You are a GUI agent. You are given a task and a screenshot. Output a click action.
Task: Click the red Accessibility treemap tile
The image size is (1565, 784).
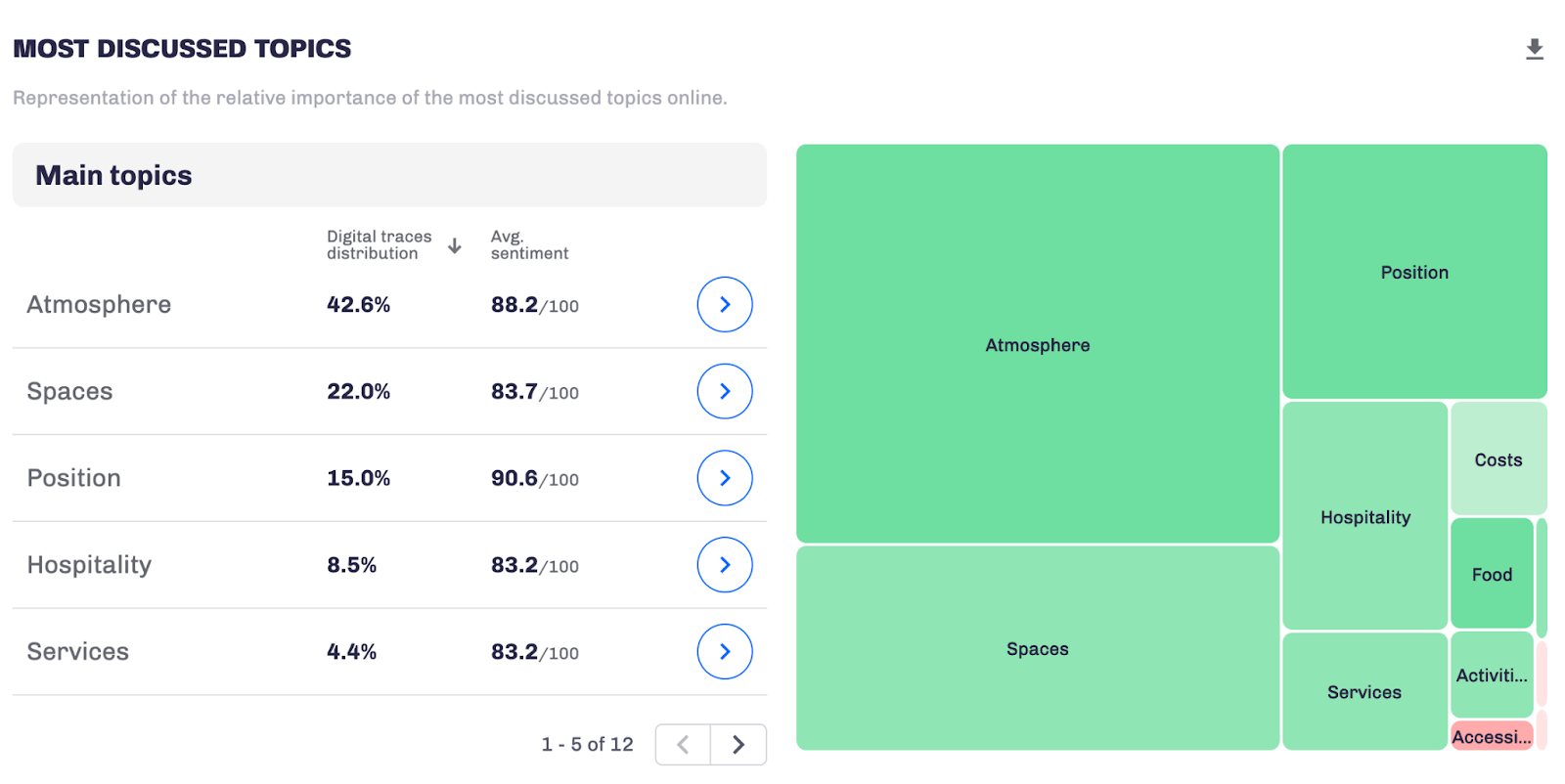1491,736
